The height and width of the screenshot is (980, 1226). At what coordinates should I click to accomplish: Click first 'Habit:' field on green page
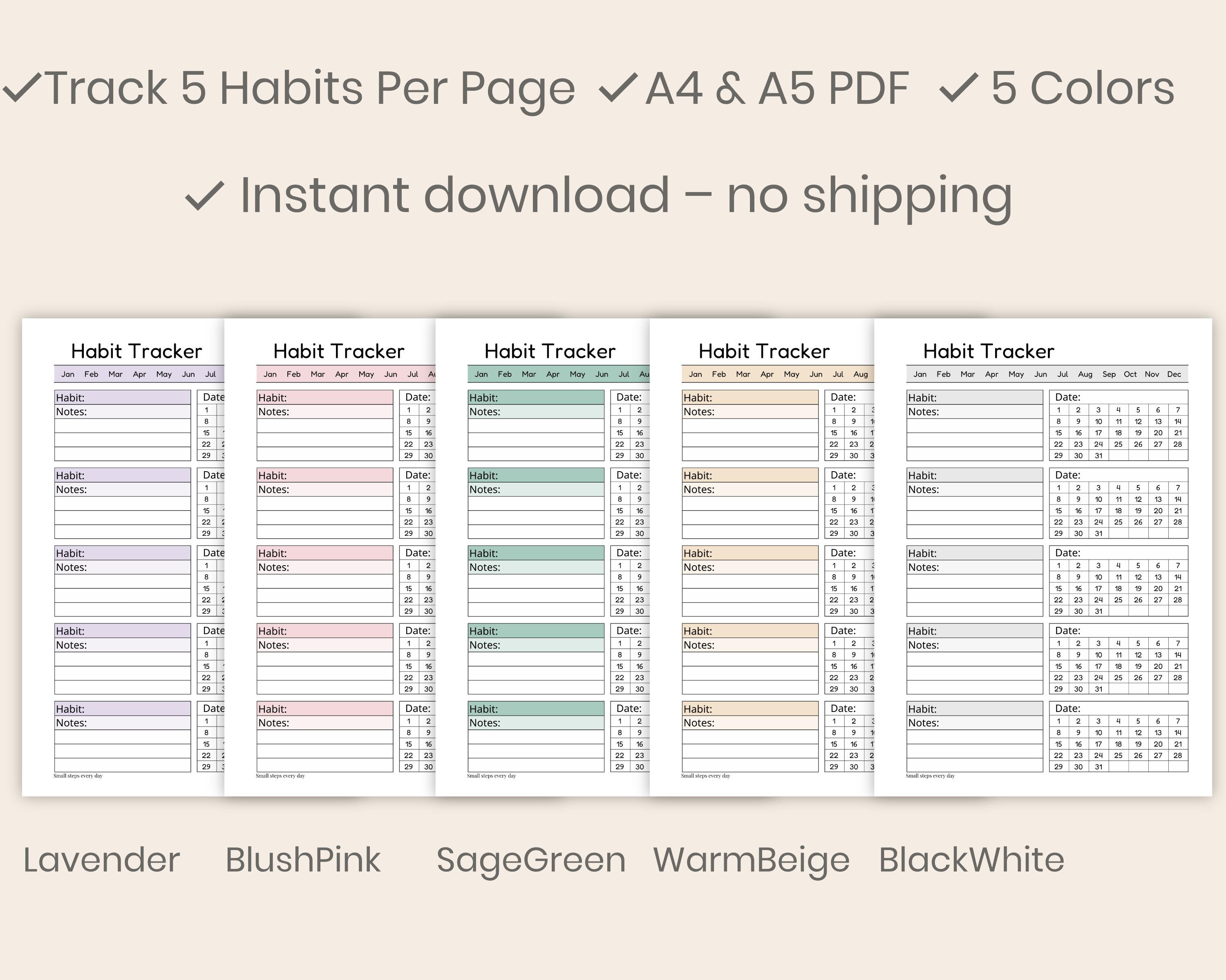coord(536,398)
